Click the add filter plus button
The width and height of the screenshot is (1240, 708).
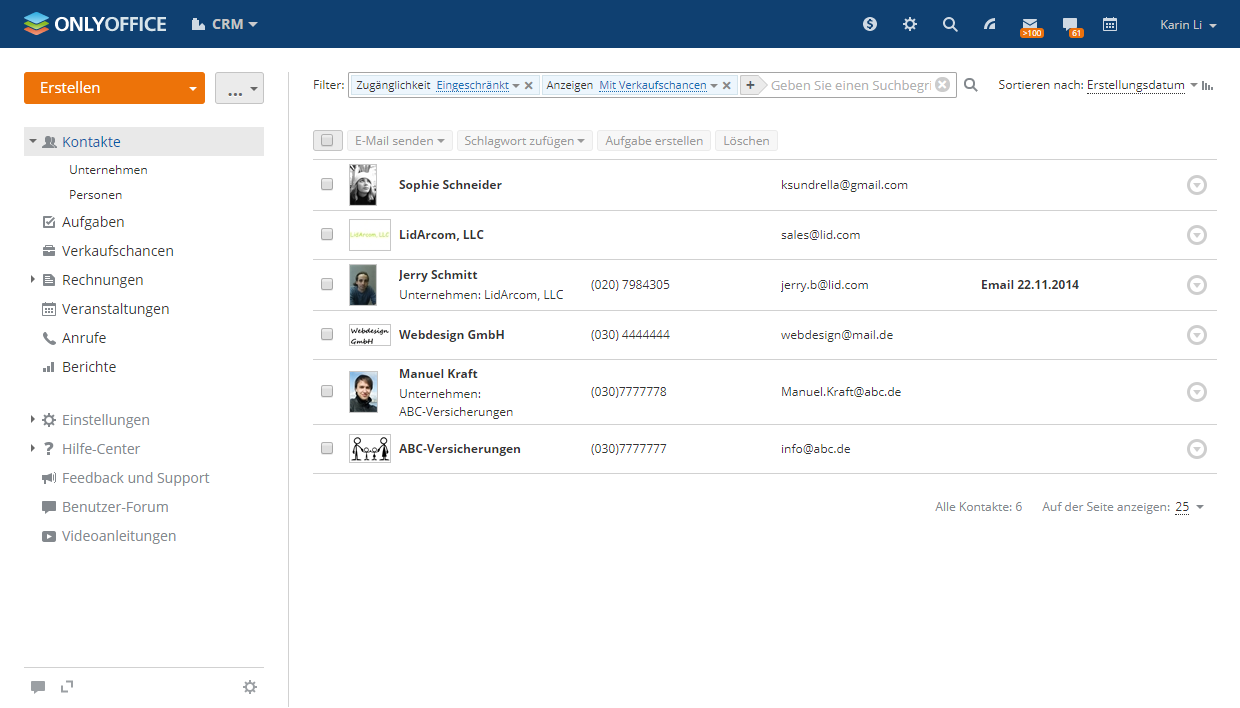[750, 86]
